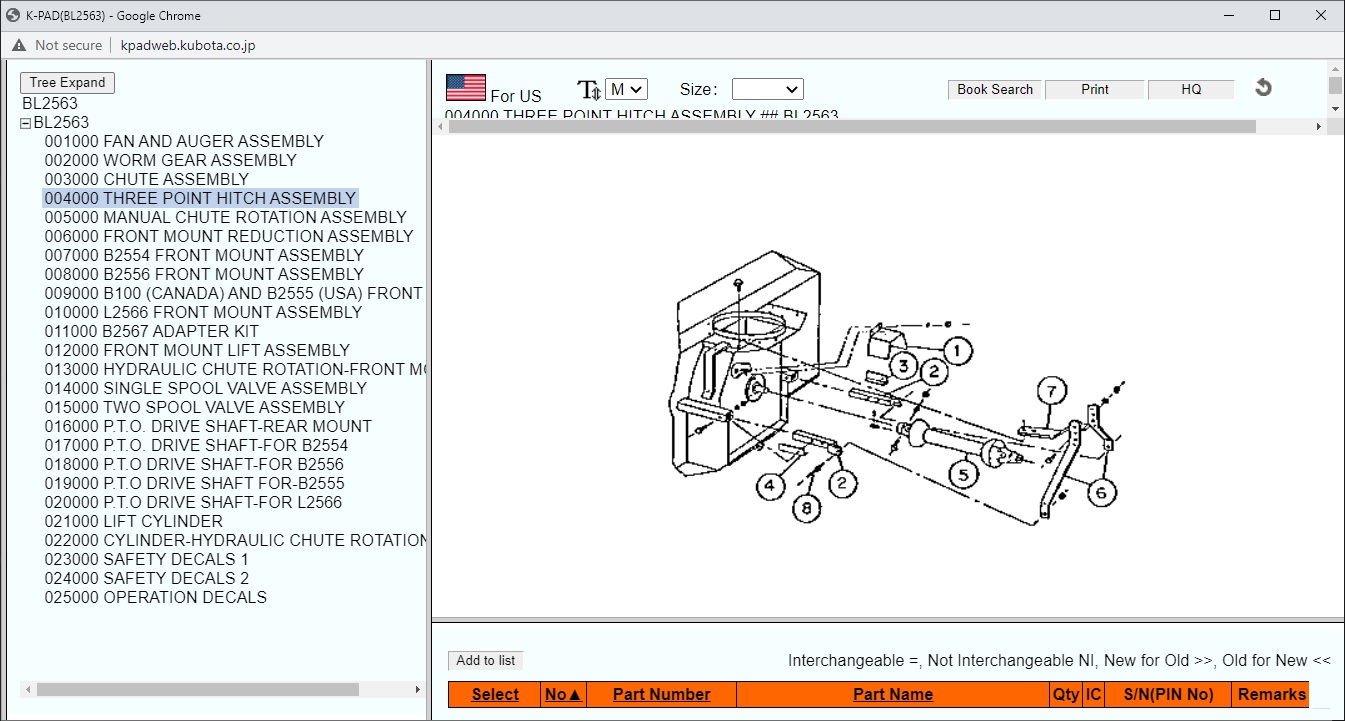Open 021000 Lift Cylinder in tree
The image size is (1345, 721).
(134, 521)
